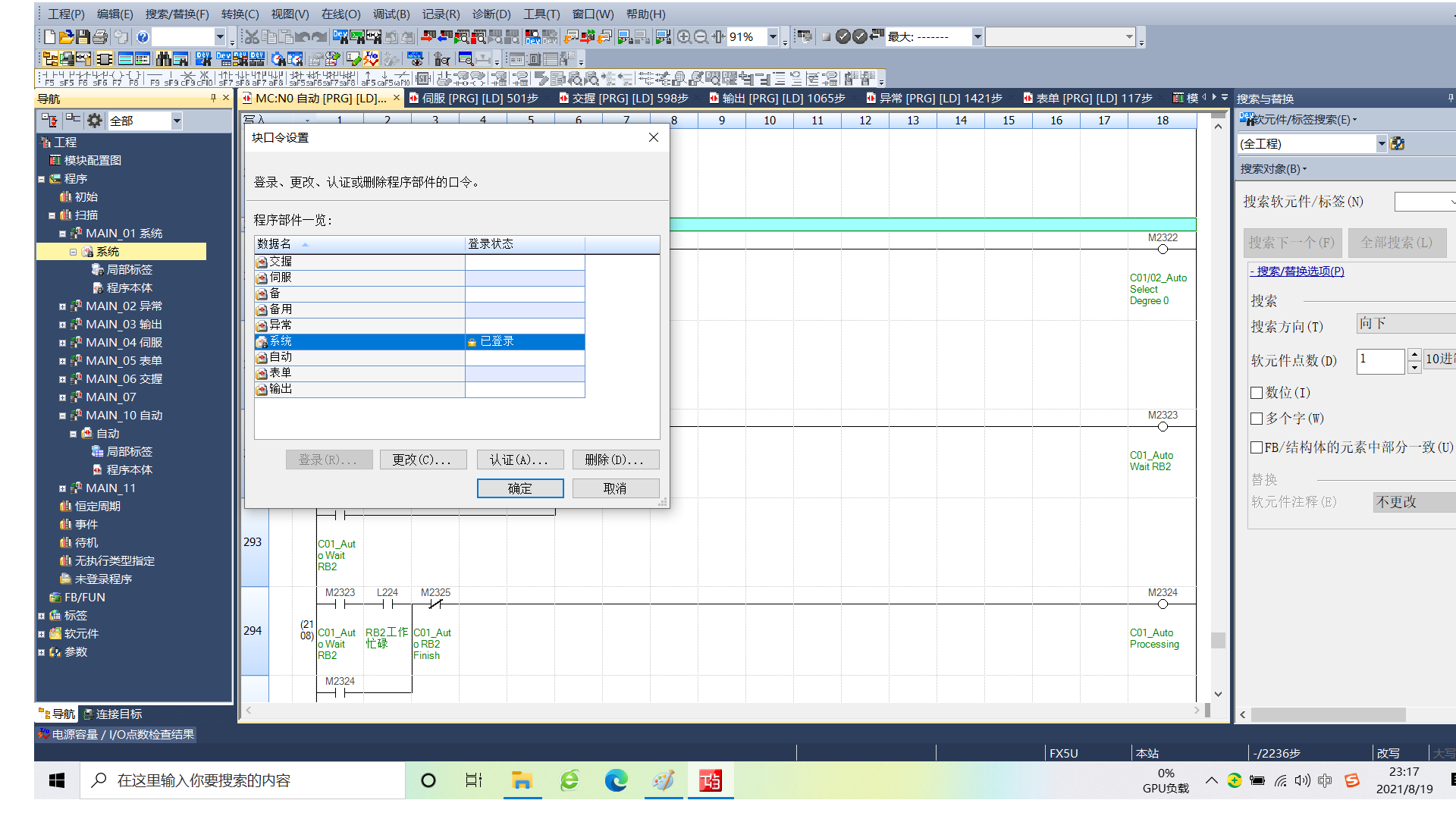Open the 诊断(D) menu
The width and height of the screenshot is (1456, 819).
pos(491,14)
